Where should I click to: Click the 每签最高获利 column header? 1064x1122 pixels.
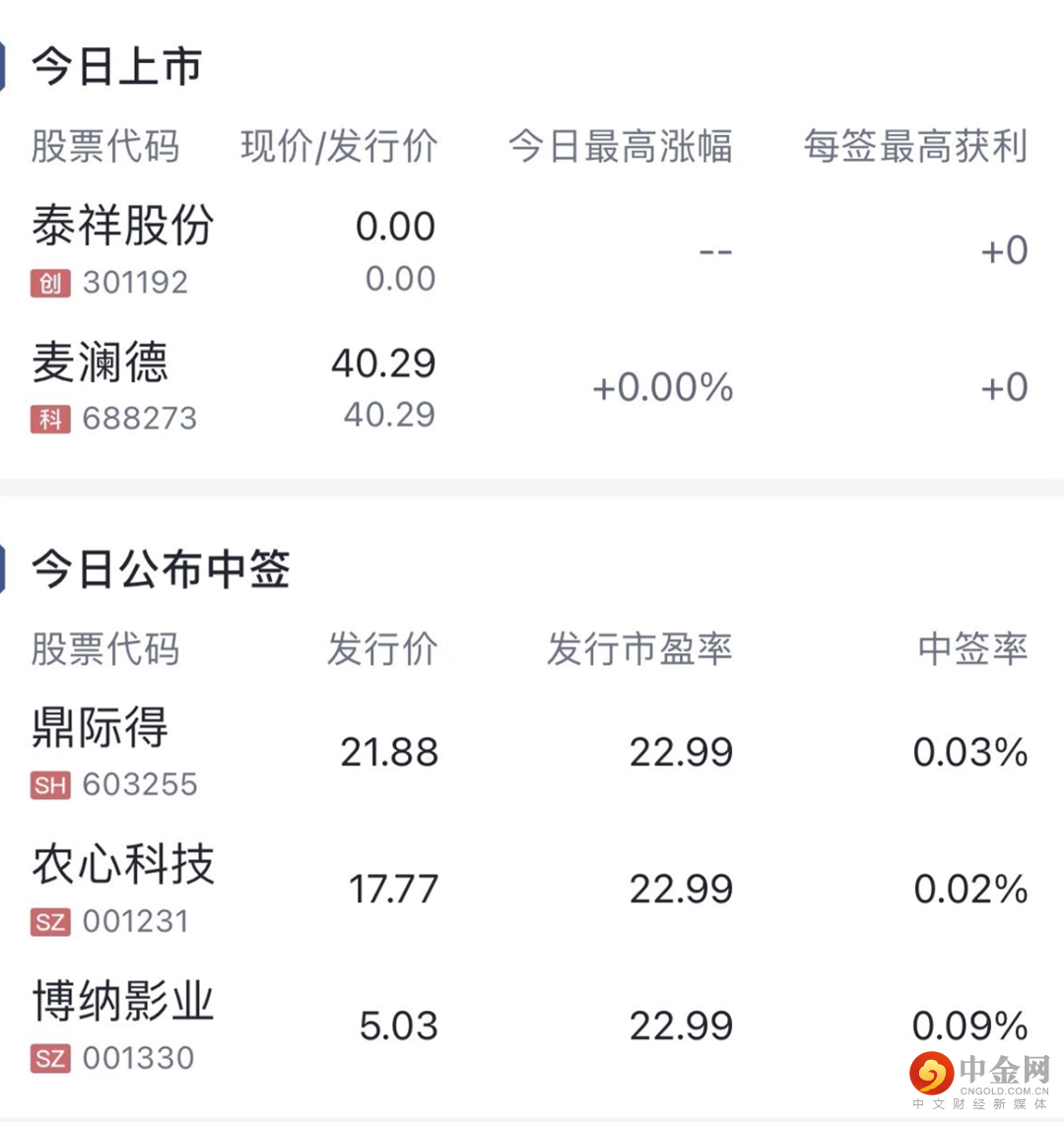coord(915,147)
